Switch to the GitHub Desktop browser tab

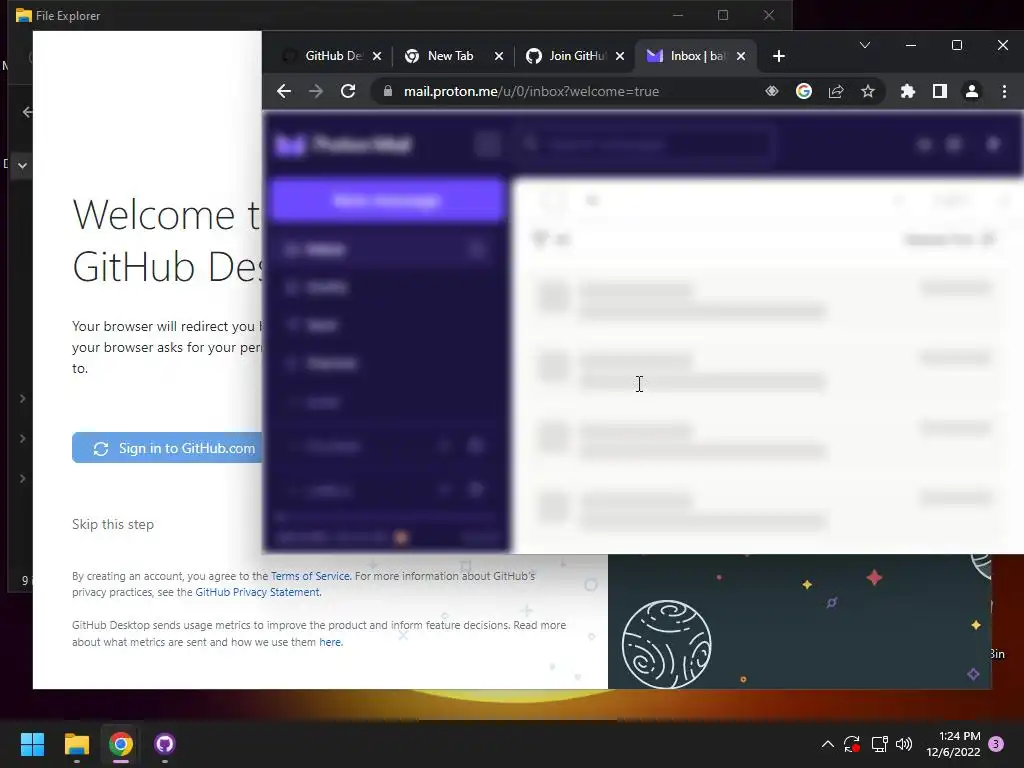[323, 56]
